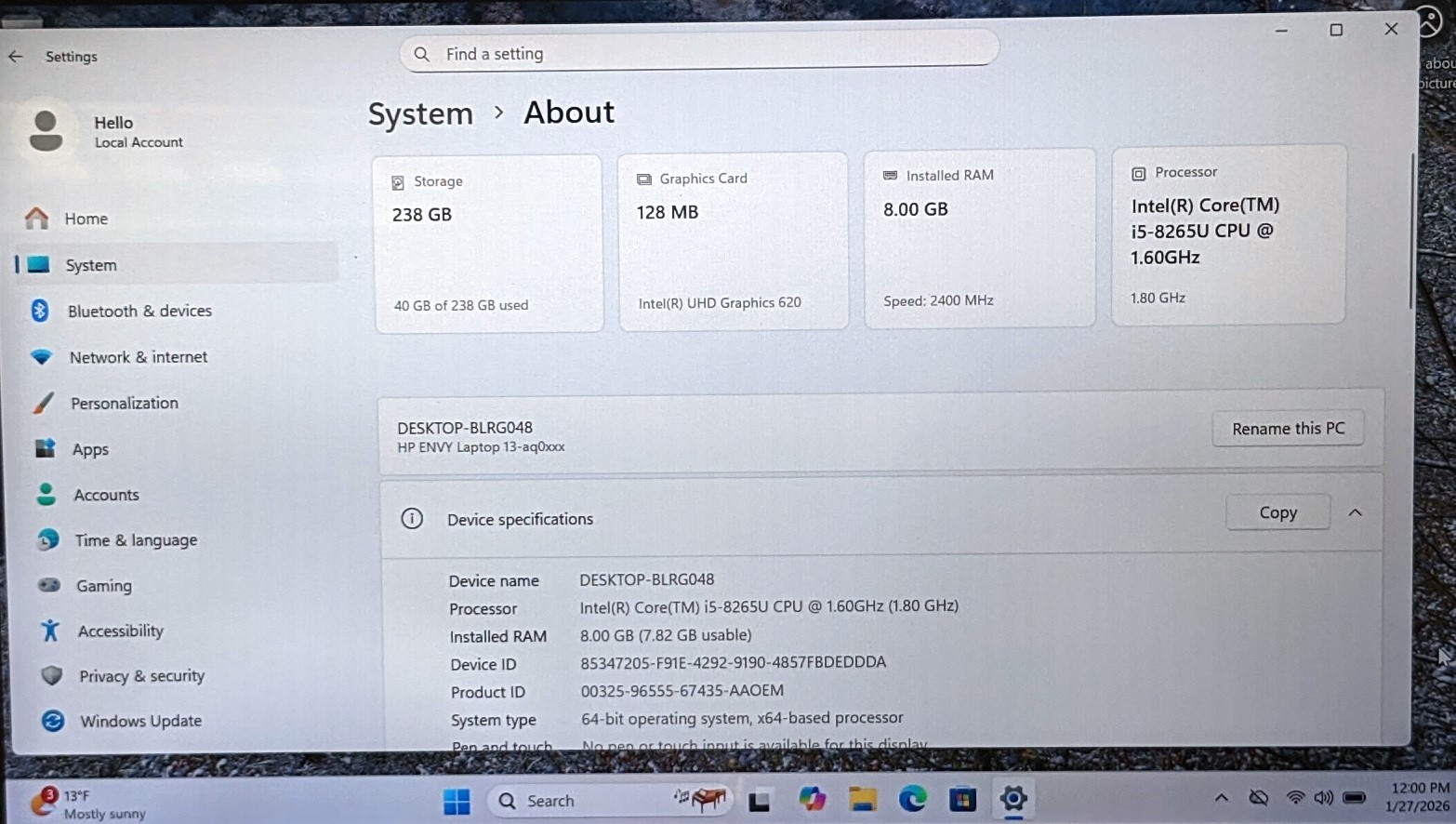Copy the device specifications
This screenshot has height=824, width=1456.
point(1277,512)
